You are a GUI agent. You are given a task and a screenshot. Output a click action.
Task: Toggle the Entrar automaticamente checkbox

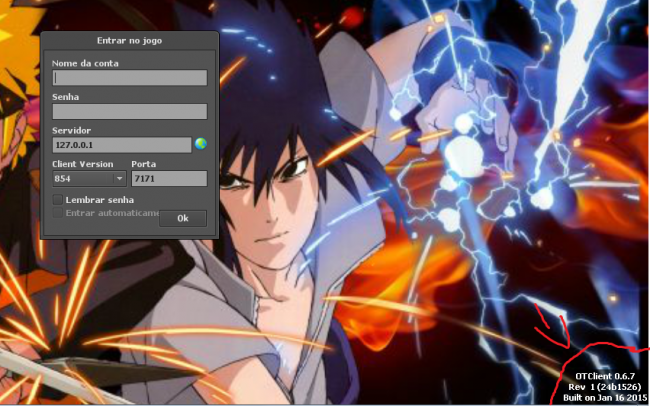coord(58,213)
